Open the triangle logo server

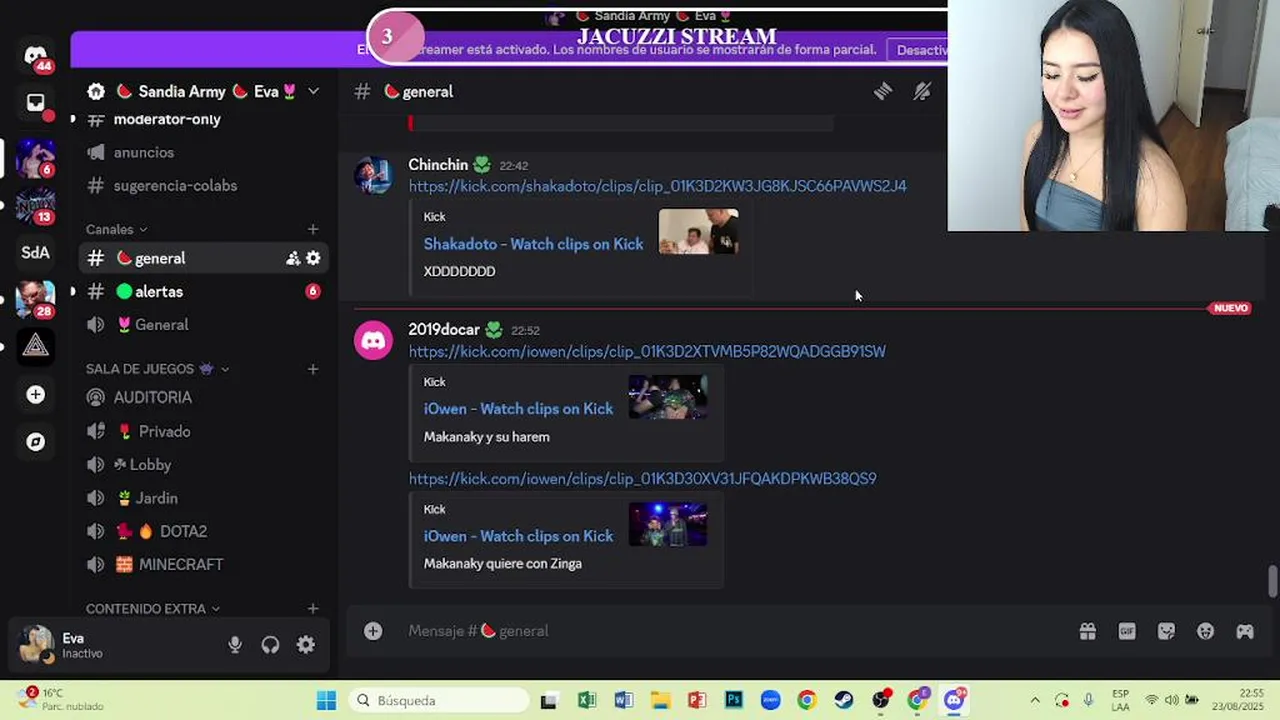(36, 345)
